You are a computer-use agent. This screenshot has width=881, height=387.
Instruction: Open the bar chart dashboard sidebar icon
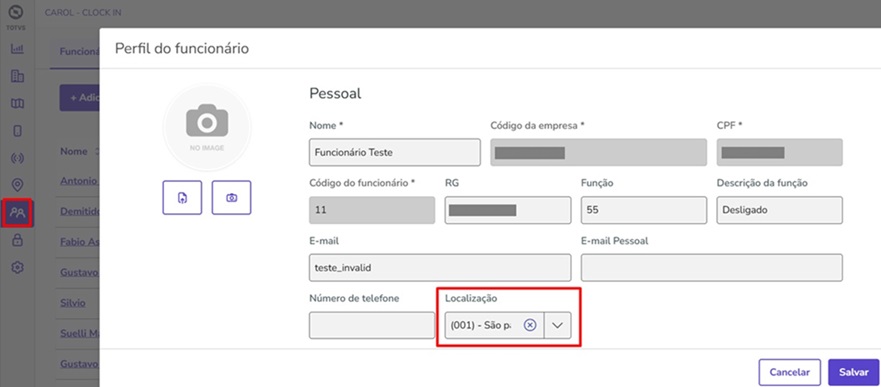tap(17, 49)
